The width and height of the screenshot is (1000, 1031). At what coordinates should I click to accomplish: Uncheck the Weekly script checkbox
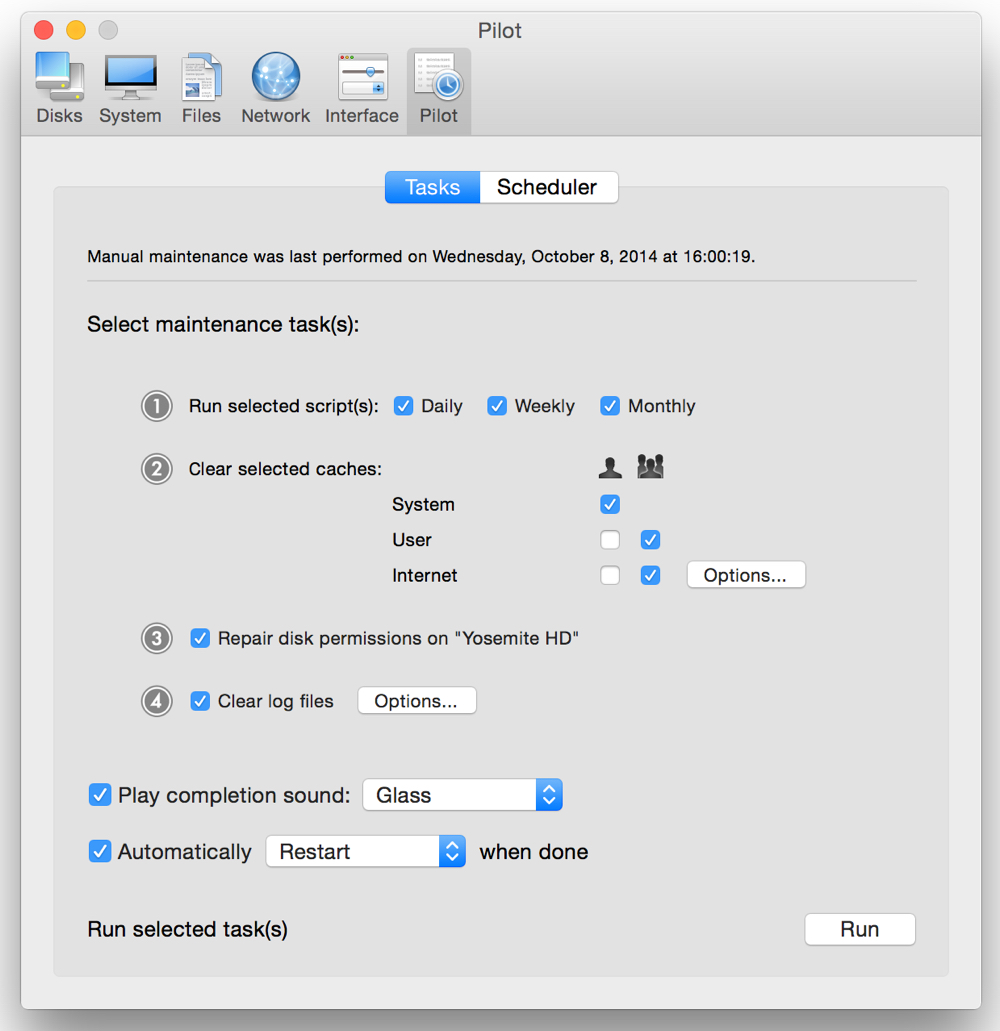click(x=497, y=406)
